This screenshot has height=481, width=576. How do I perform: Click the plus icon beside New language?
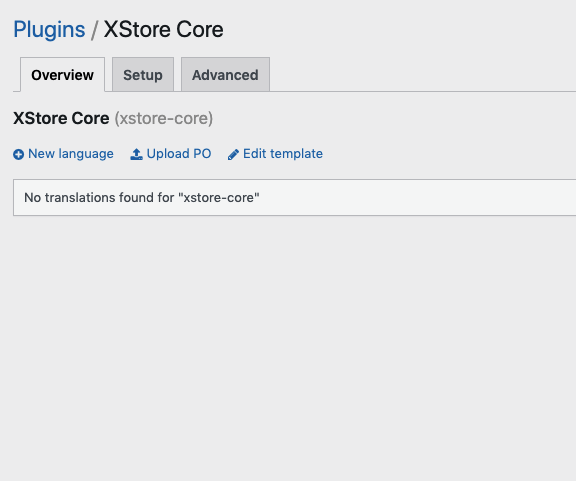pos(19,154)
